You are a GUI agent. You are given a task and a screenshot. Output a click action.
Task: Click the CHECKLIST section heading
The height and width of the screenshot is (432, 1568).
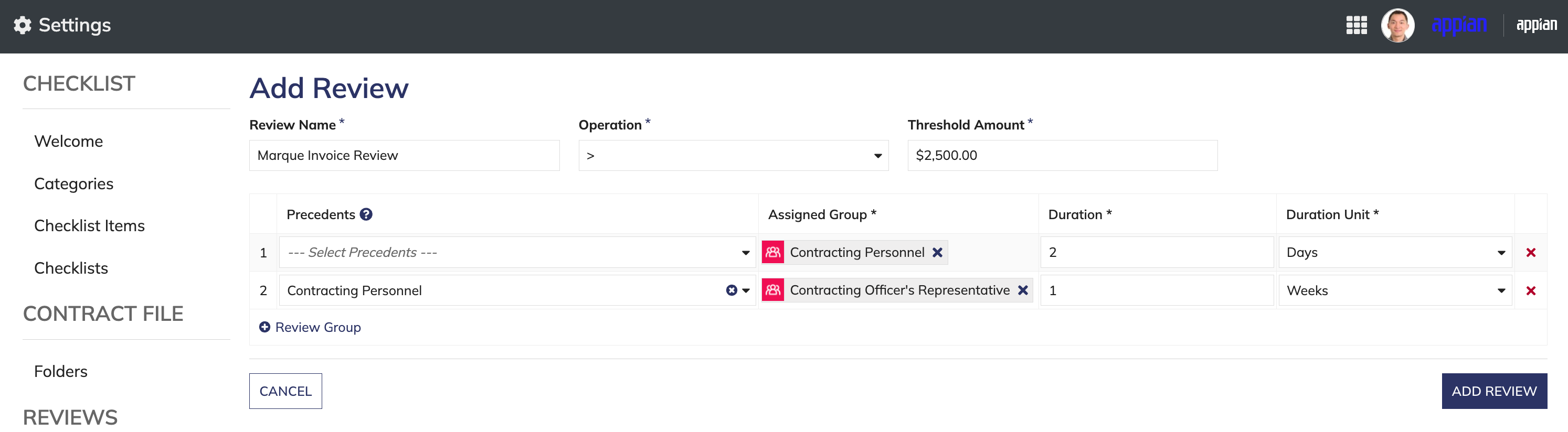(x=79, y=83)
